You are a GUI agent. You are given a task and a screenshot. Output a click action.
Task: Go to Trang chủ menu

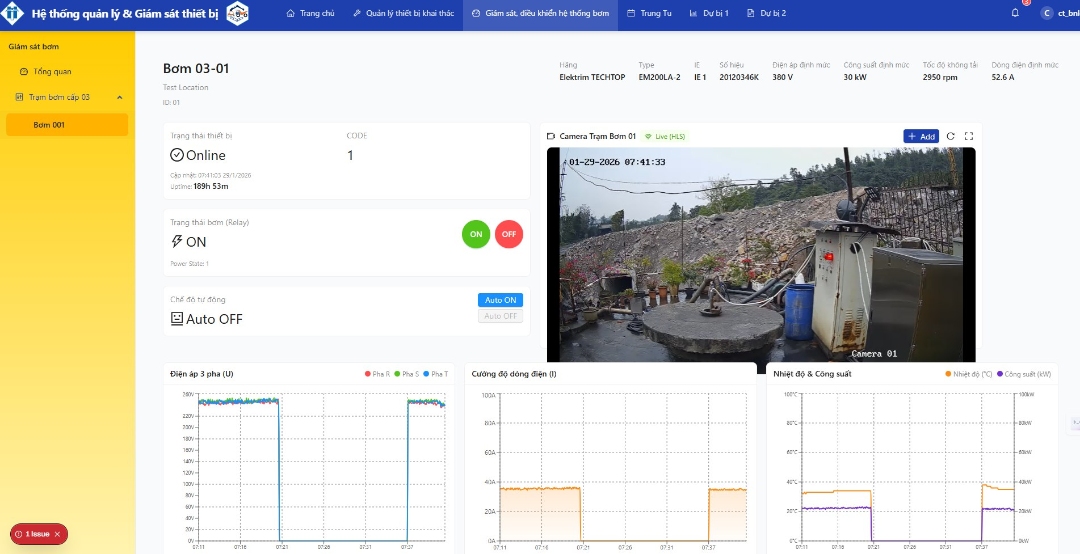[311, 13]
